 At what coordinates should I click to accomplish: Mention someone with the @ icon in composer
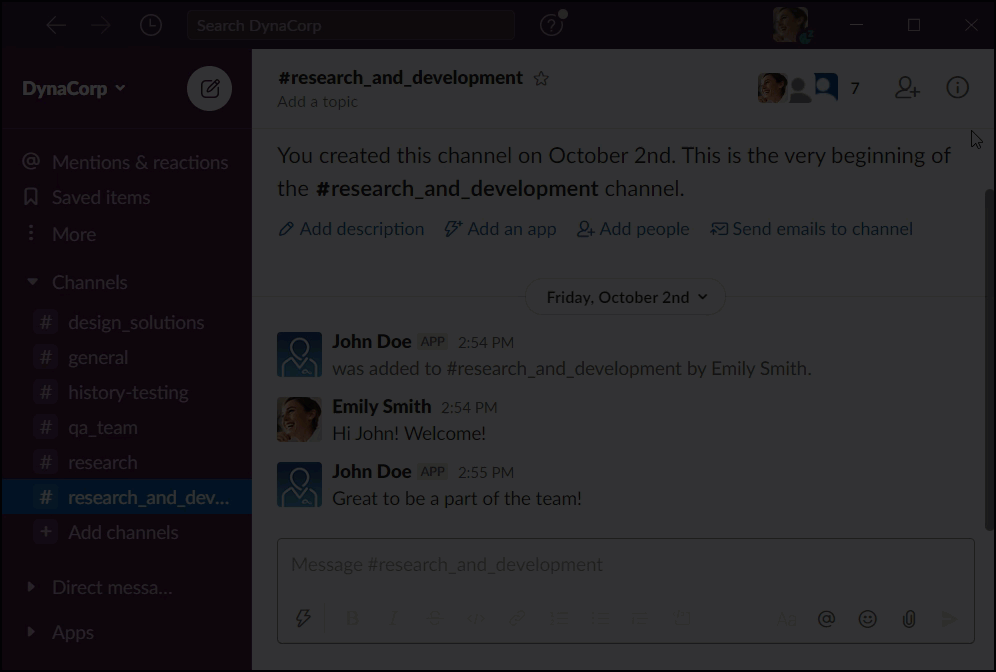click(826, 619)
